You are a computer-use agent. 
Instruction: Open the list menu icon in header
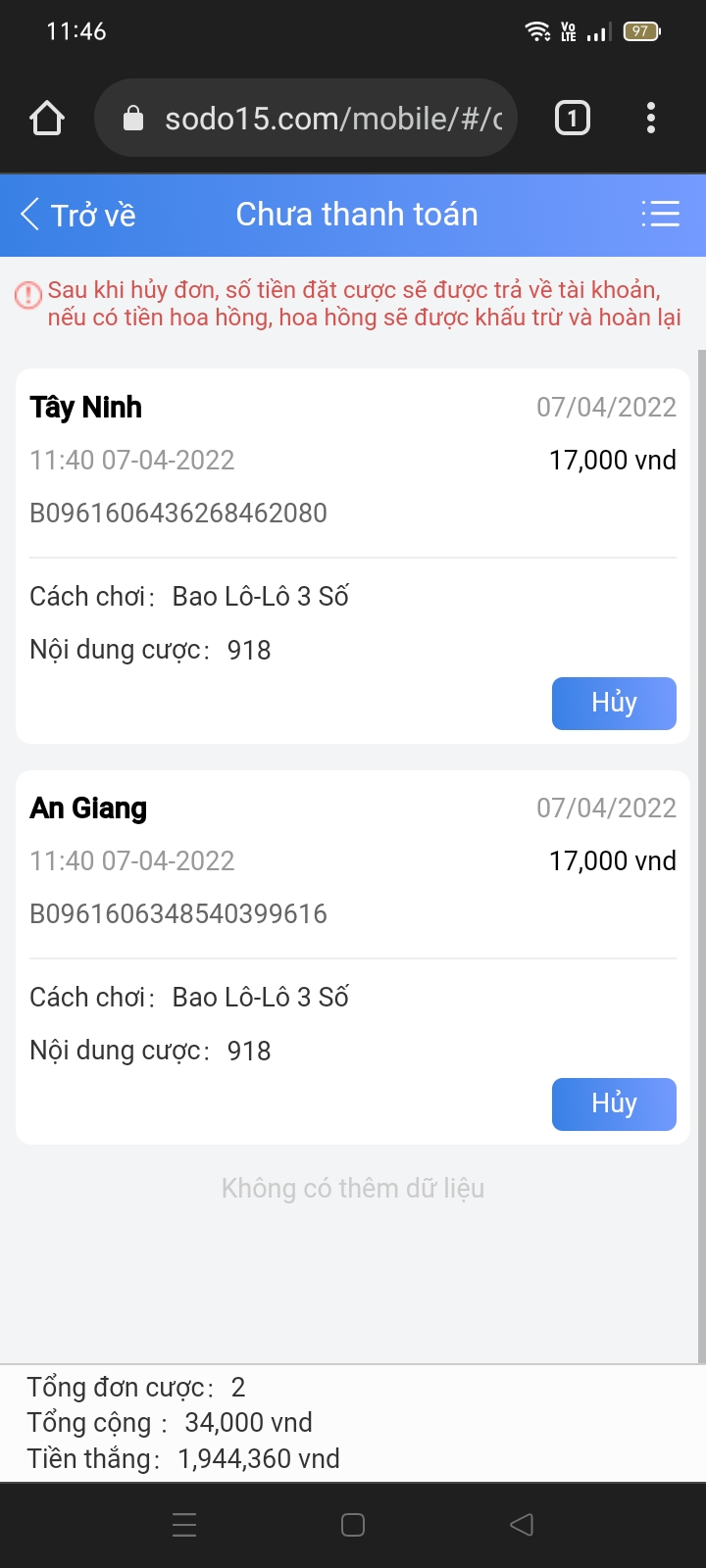(x=660, y=214)
